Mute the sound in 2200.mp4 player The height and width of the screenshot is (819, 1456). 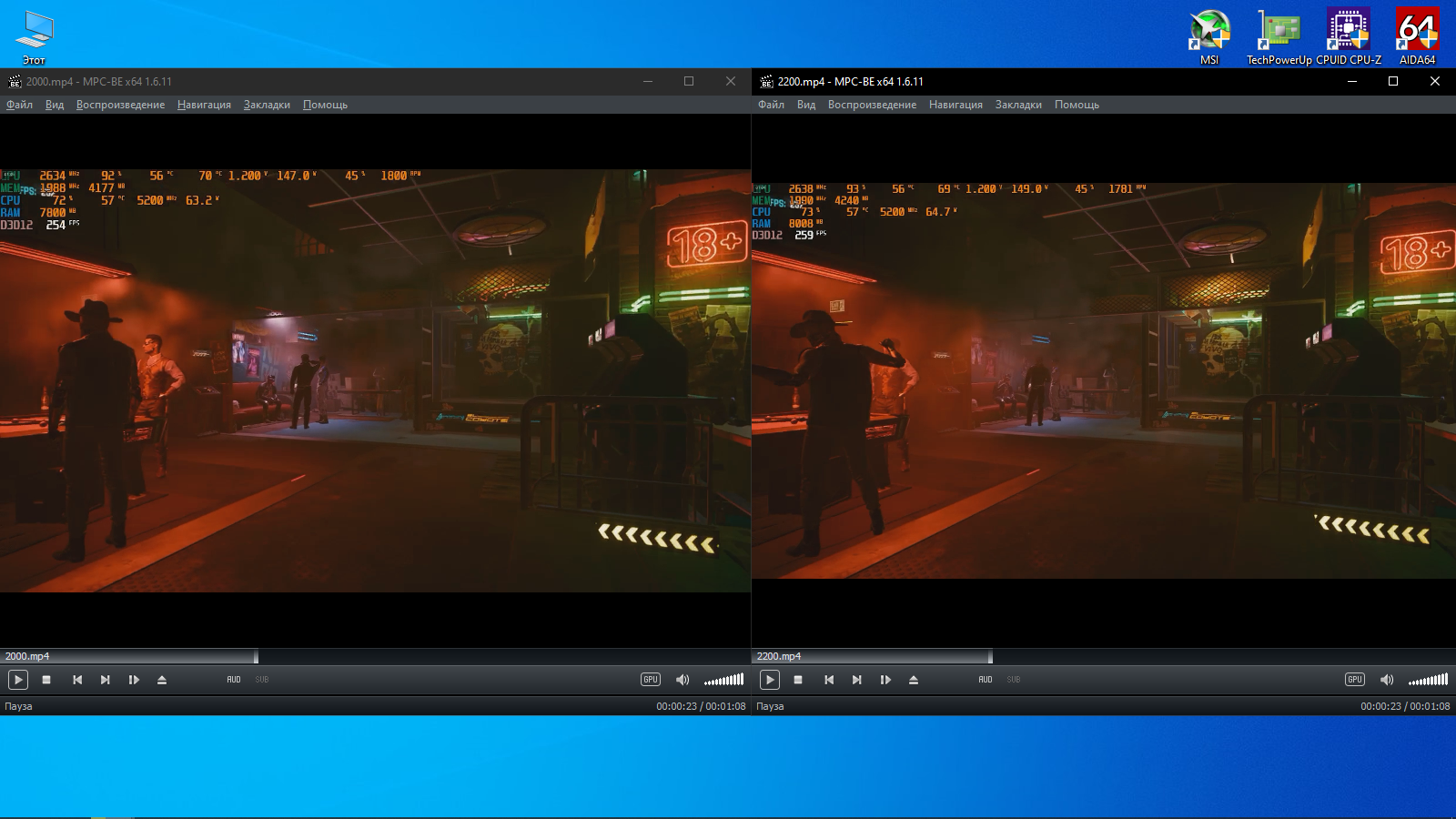point(1387,680)
